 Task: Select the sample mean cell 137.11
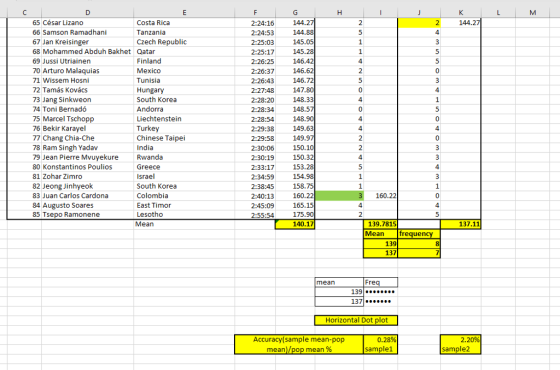point(461,224)
